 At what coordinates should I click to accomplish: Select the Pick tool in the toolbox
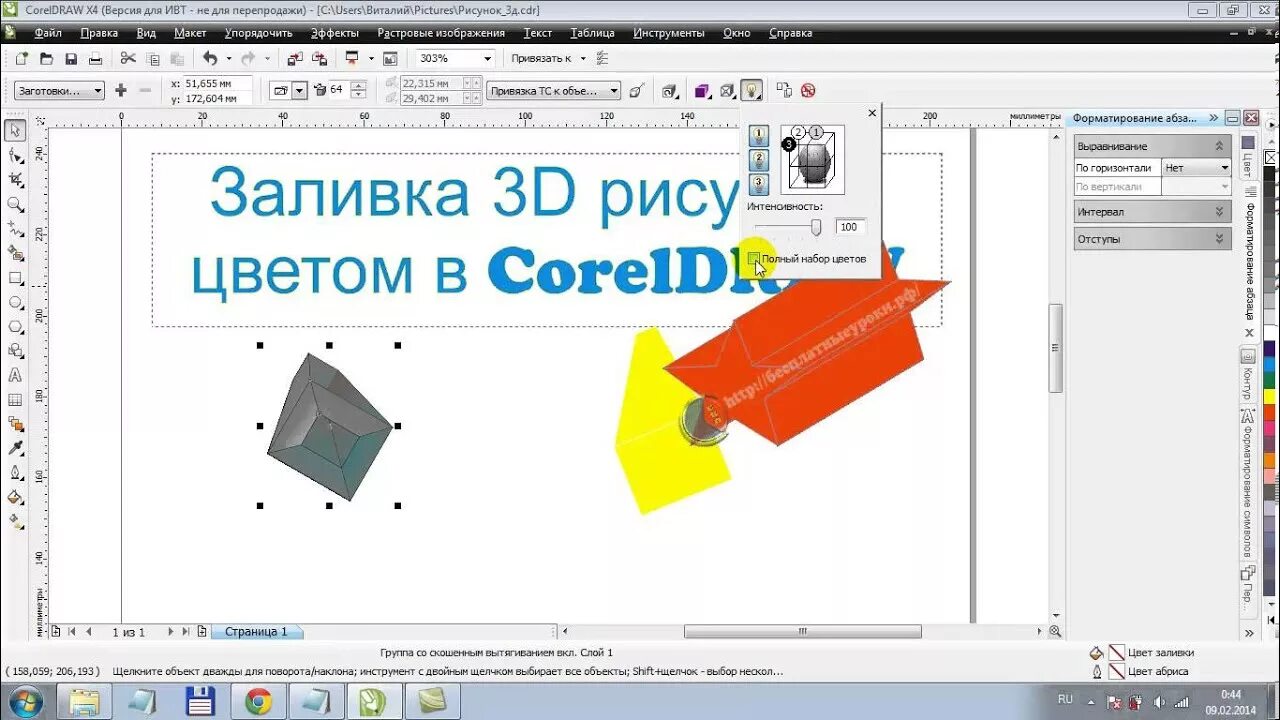(15, 131)
